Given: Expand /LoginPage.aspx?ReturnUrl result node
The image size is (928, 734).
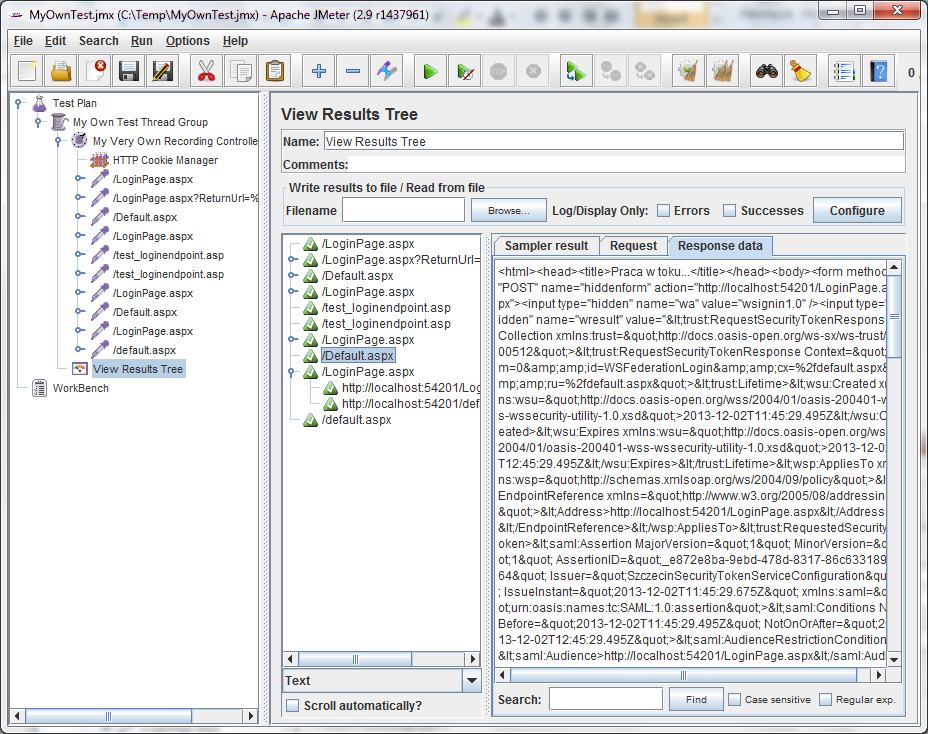Looking at the screenshot, I should click(292, 259).
